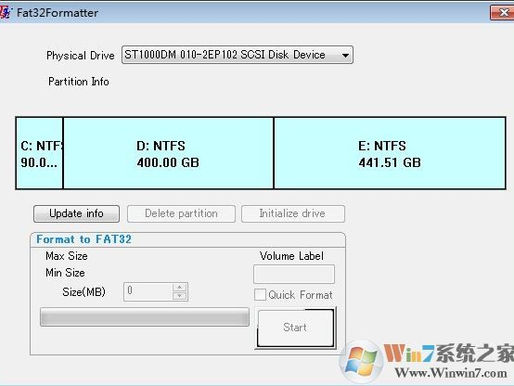The image size is (514, 386).
Task: Click the Min Size label
Action: pos(65,273)
